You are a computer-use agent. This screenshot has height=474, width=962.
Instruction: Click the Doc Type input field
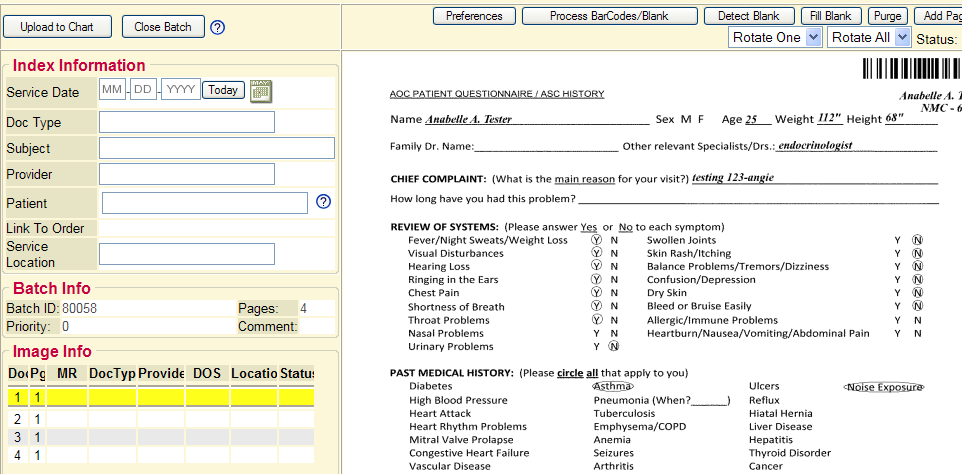tap(186, 122)
